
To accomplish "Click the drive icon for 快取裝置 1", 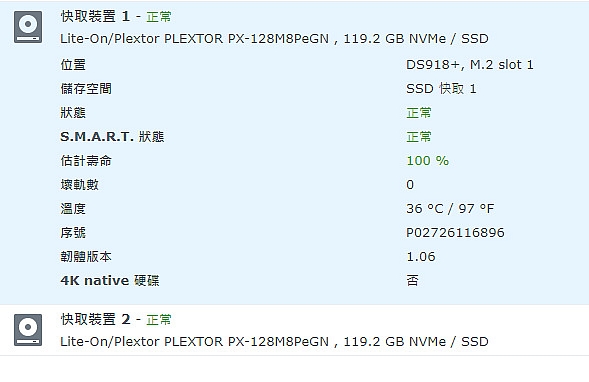I will [28, 27].
